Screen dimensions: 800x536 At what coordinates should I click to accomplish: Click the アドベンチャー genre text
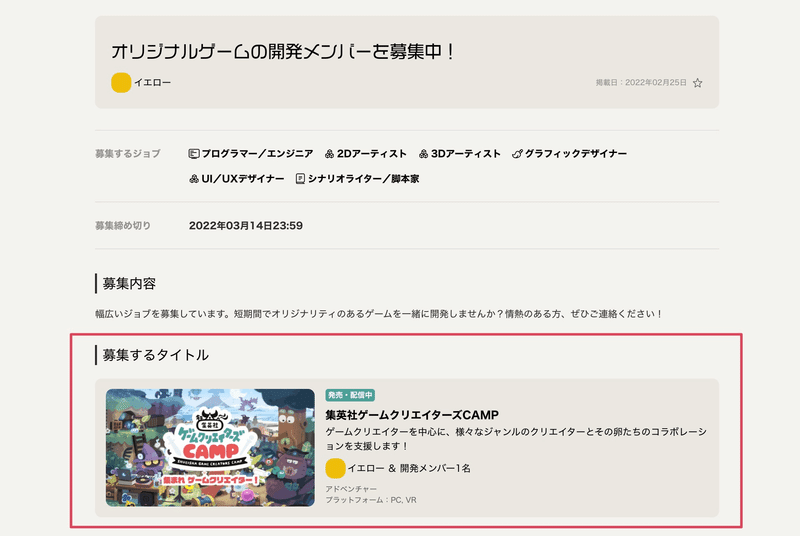(x=351, y=489)
